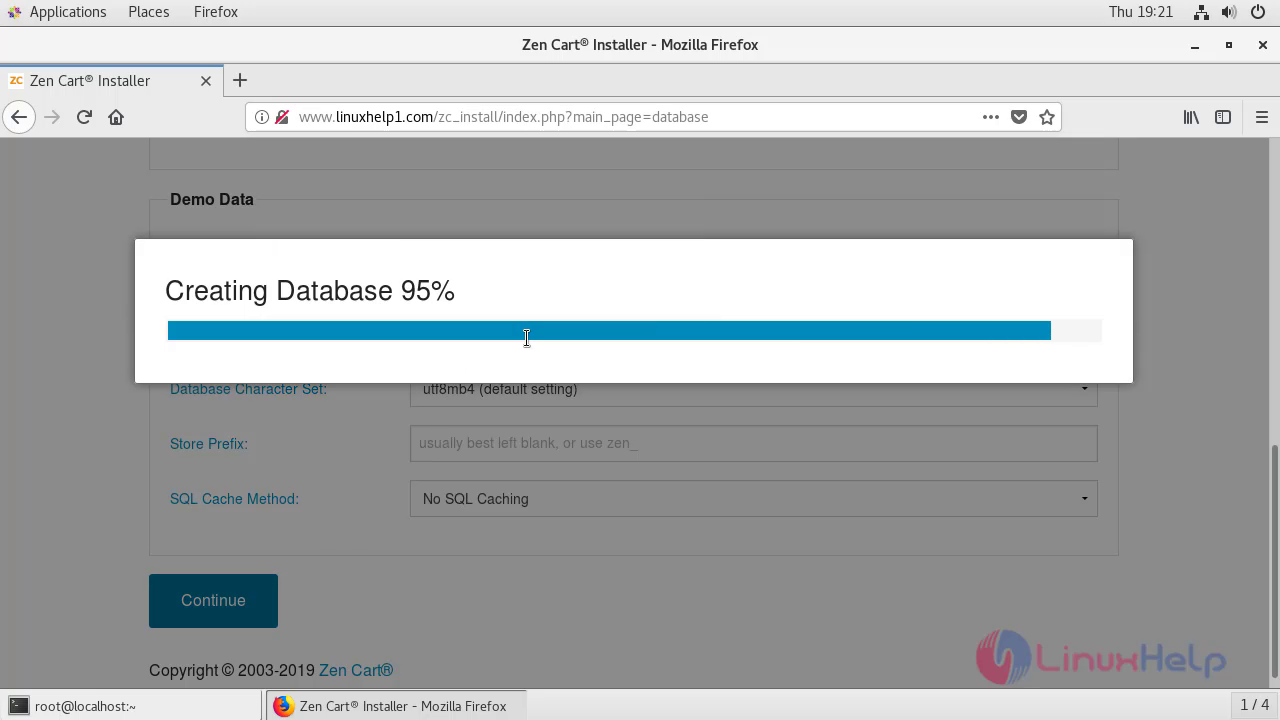Click the Creating Database progress bar

pos(634,331)
